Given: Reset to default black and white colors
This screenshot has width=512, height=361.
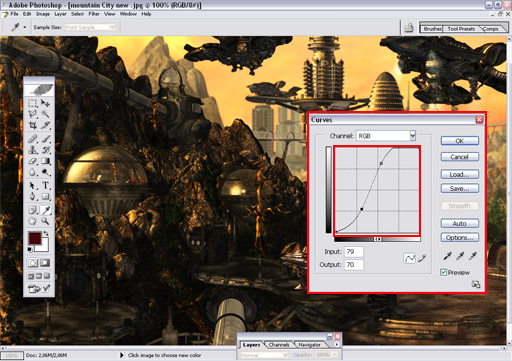Looking at the screenshot, I should [x=30, y=249].
